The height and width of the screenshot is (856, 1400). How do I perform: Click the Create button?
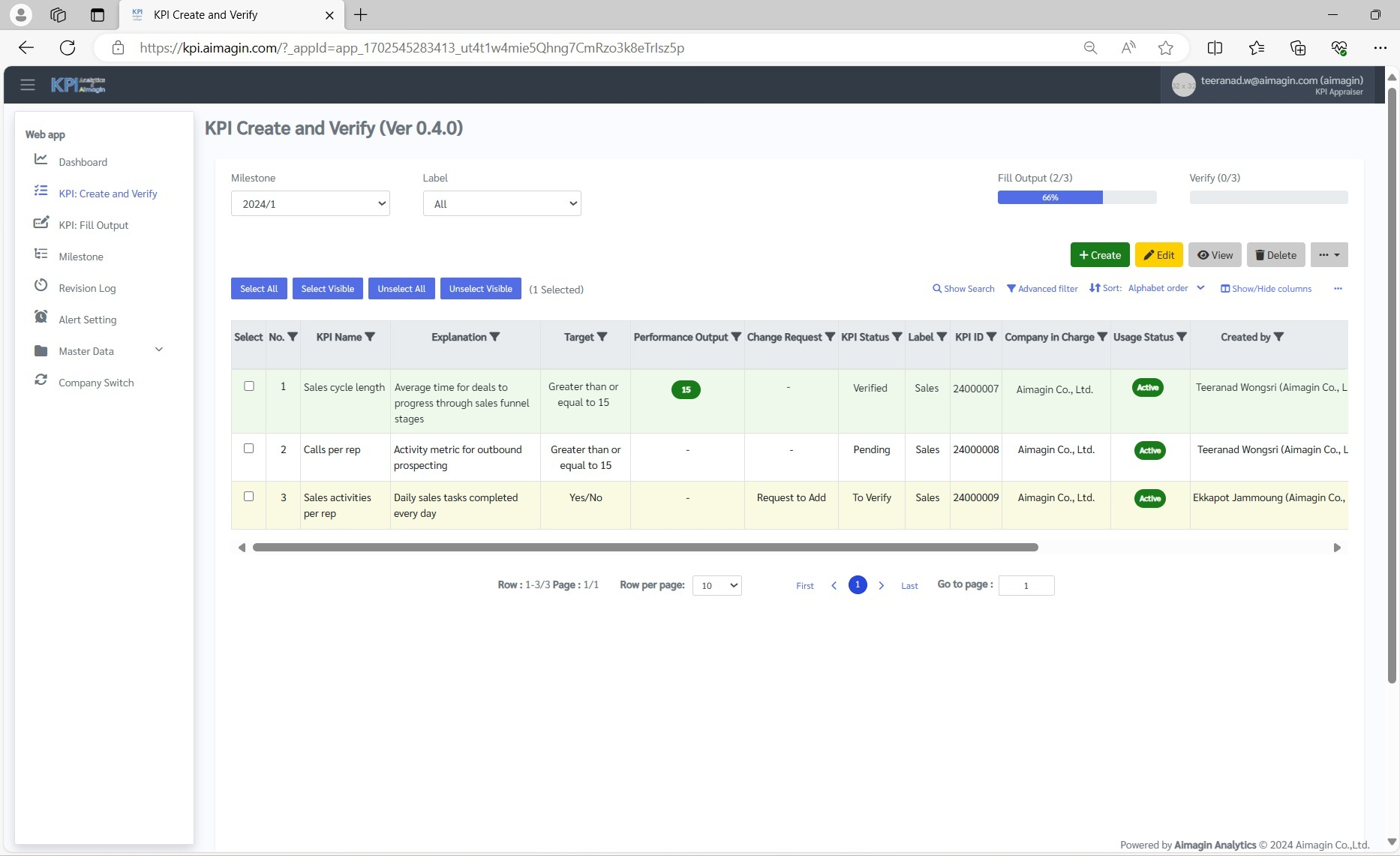click(1100, 254)
